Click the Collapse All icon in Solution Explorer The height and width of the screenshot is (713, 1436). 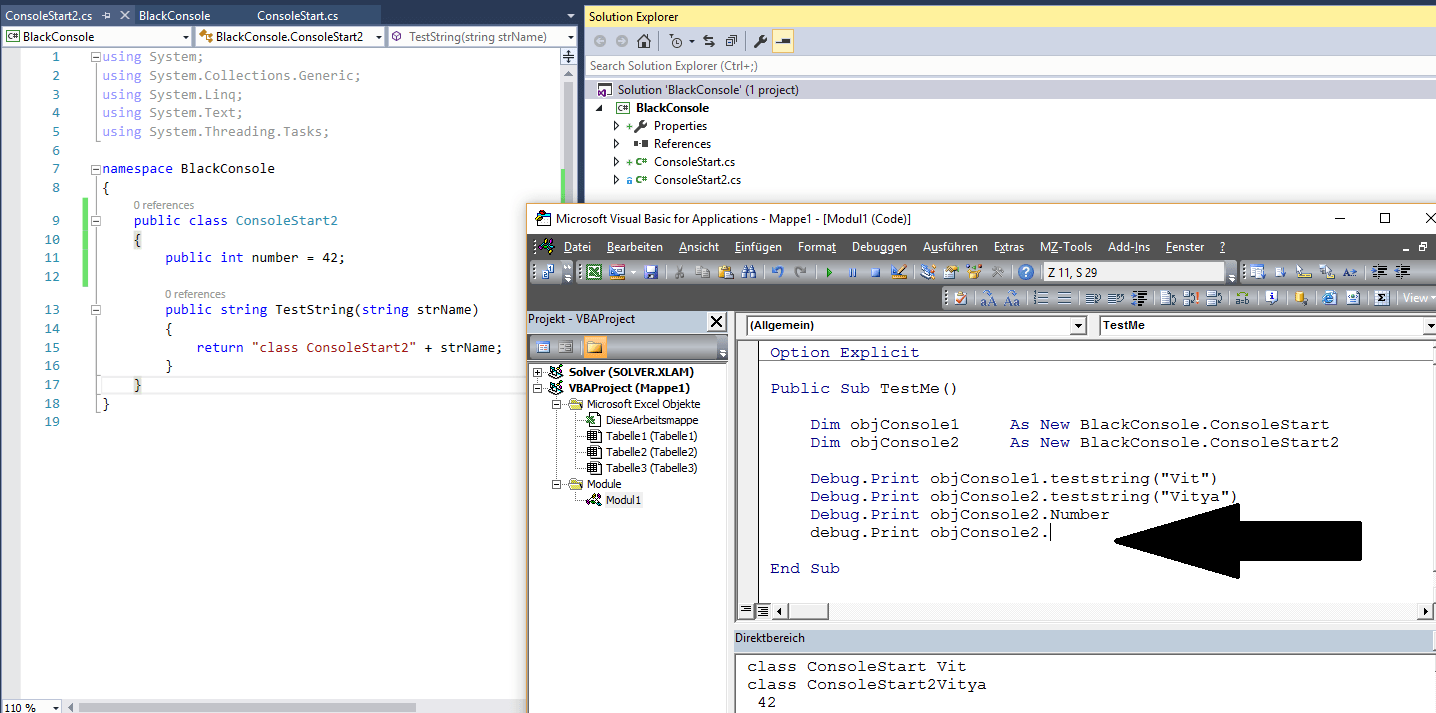(x=731, y=41)
